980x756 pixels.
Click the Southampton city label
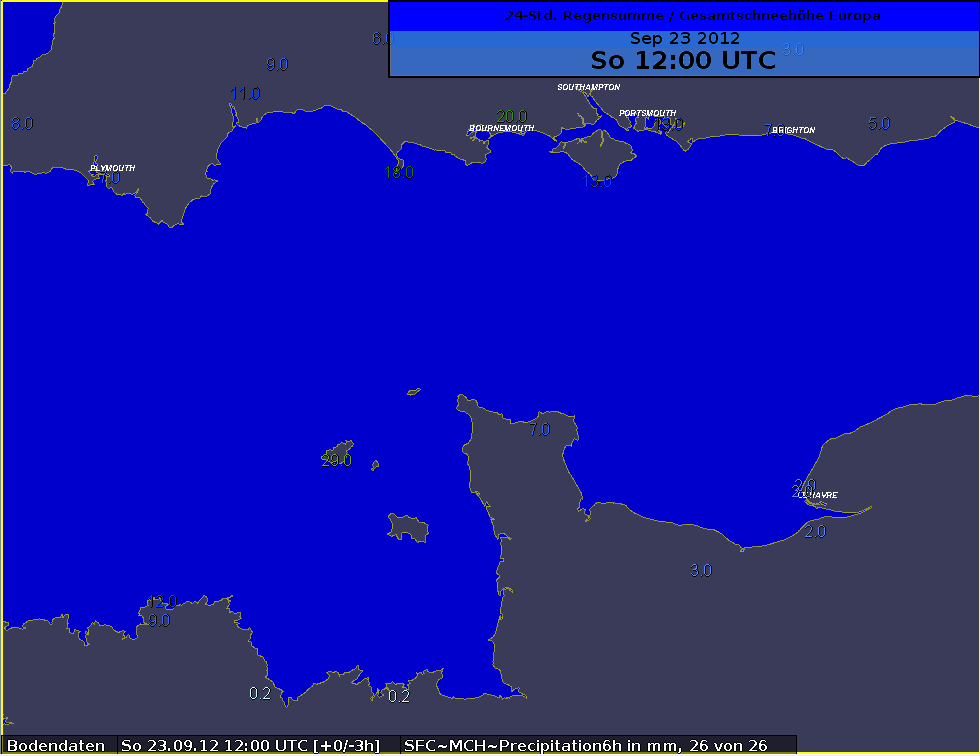(588, 87)
